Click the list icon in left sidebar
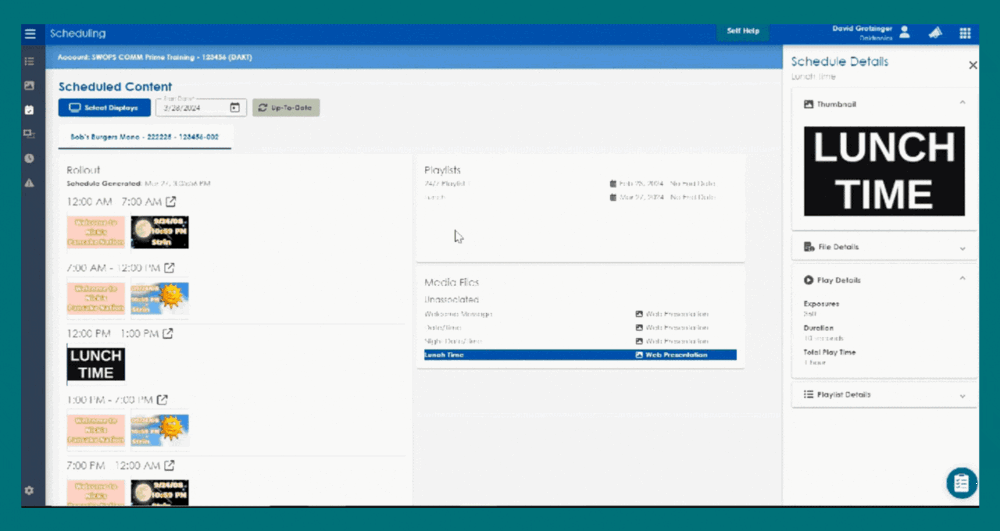 pos(29,61)
